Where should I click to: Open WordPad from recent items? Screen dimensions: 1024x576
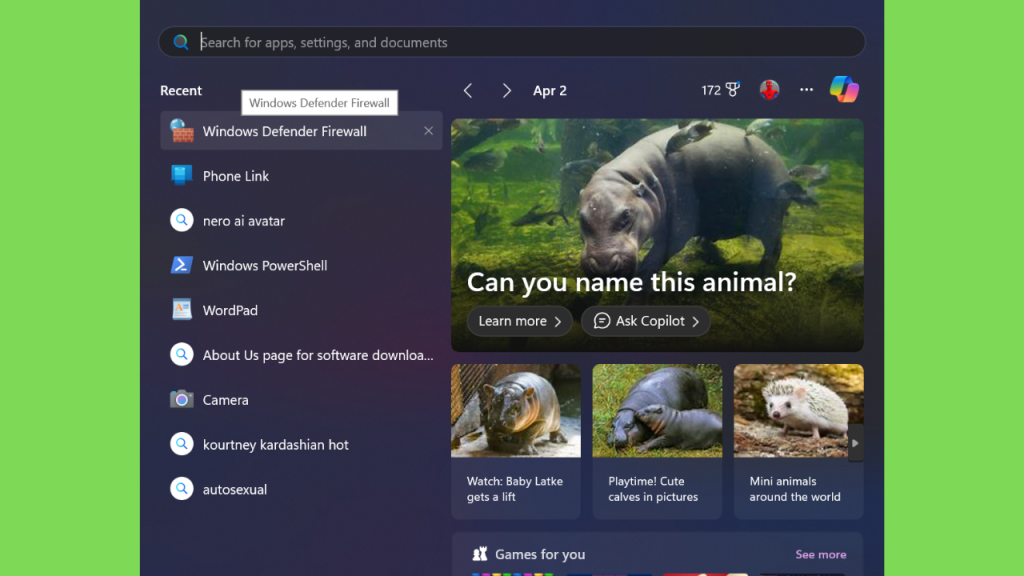[x=301, y=310]
